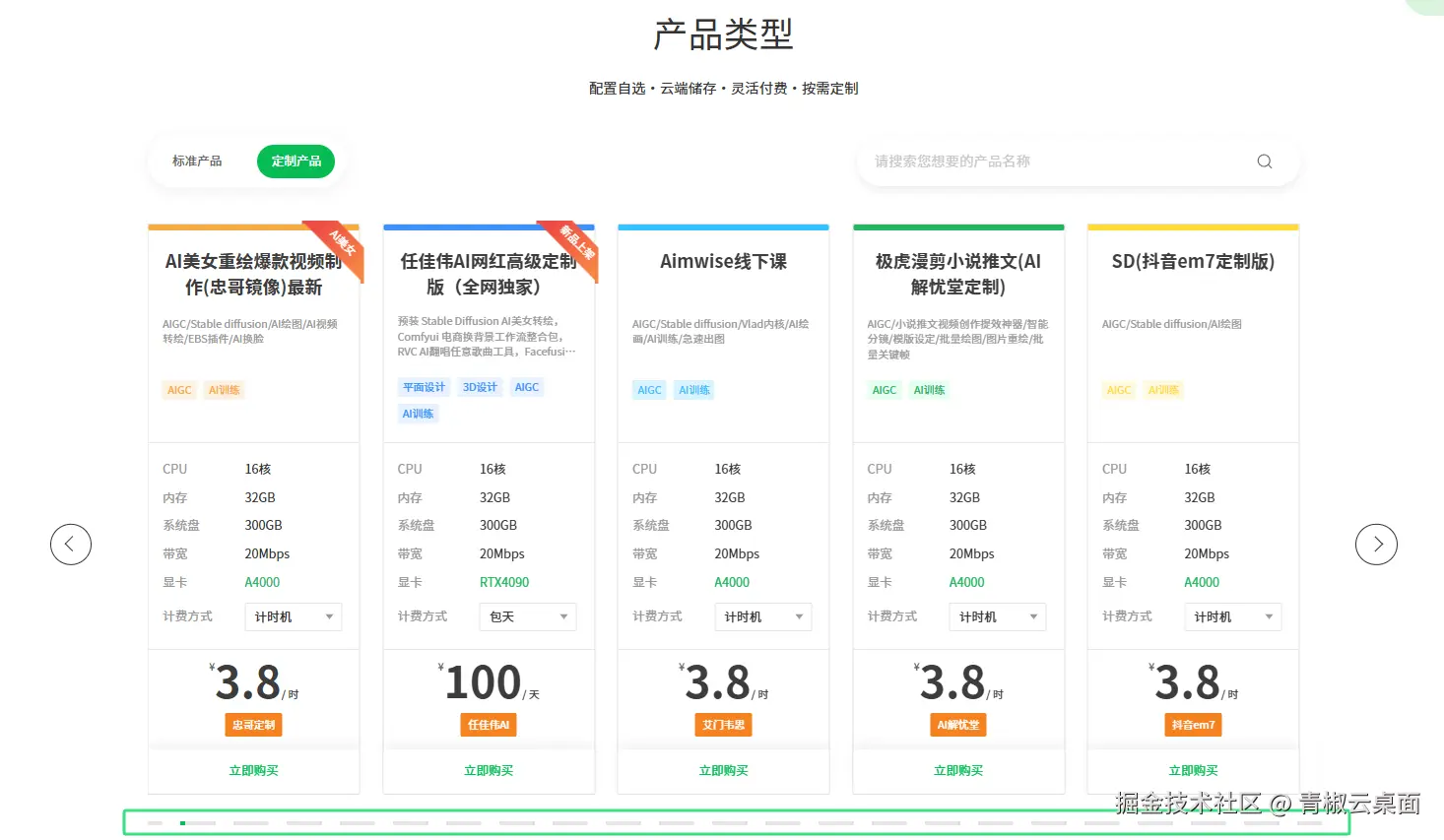Open the SD(抖音em7定制版) card title
Viewport: 1444px width, 840px height.
point(1193,262)
